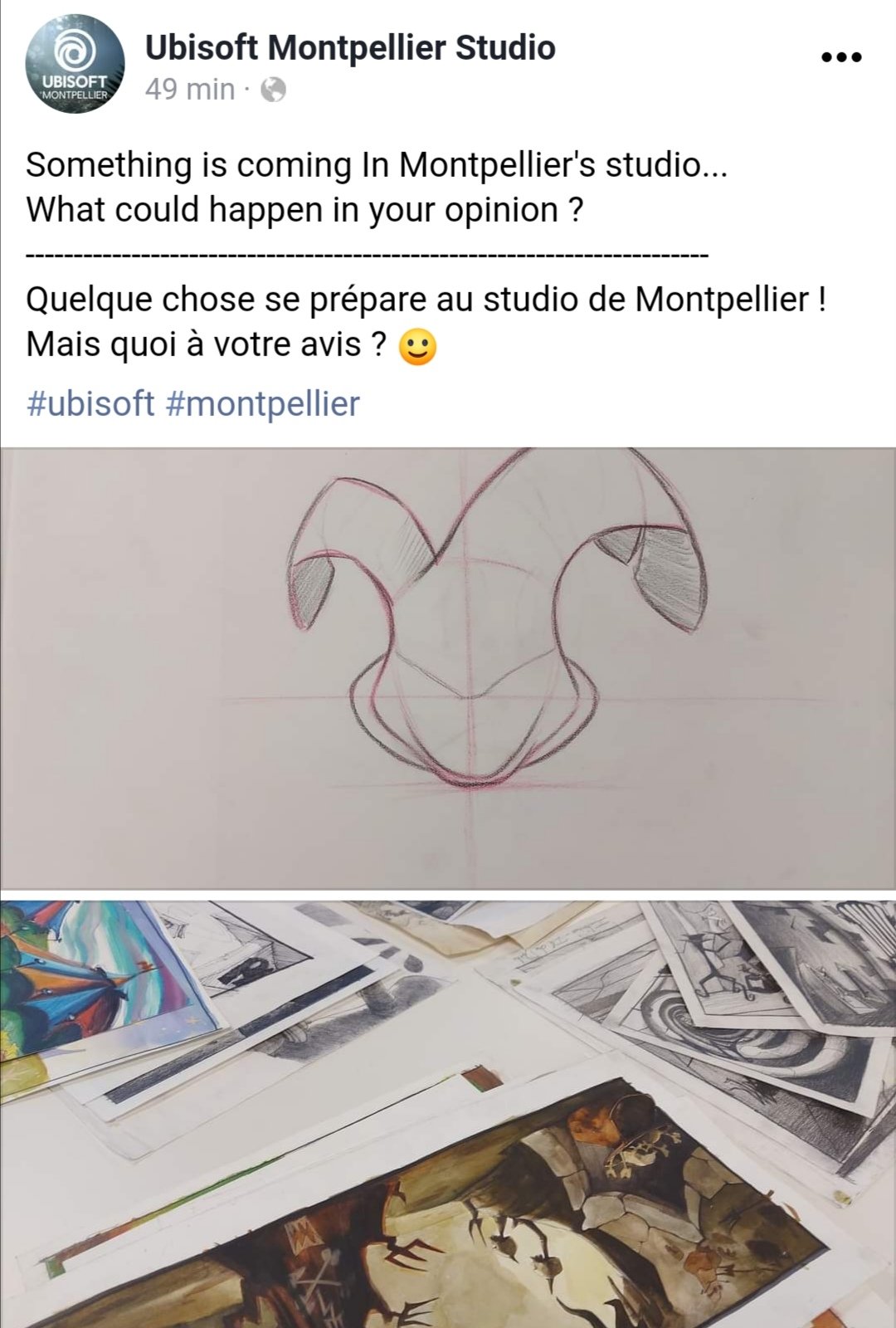Click the dashed separator line in the post
This screenshot has width=896, height=1328.
point(368,255)
